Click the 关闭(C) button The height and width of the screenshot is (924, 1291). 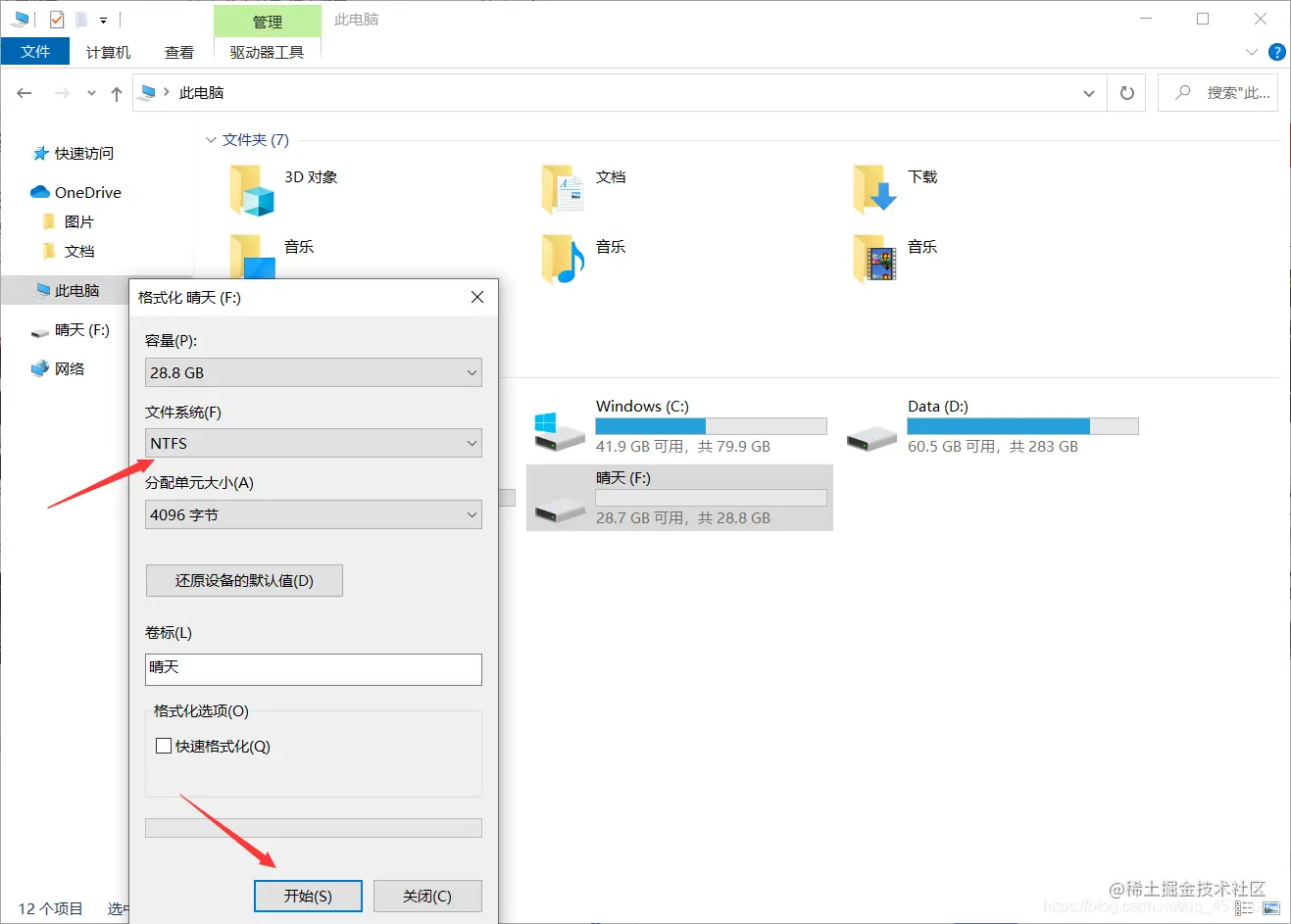[x=427, y=896]
